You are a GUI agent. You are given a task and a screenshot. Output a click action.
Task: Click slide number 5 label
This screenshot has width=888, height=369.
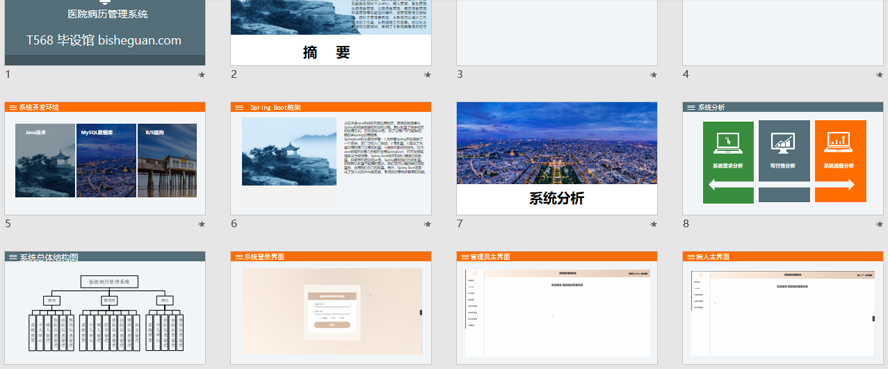[x=7, y=224]
